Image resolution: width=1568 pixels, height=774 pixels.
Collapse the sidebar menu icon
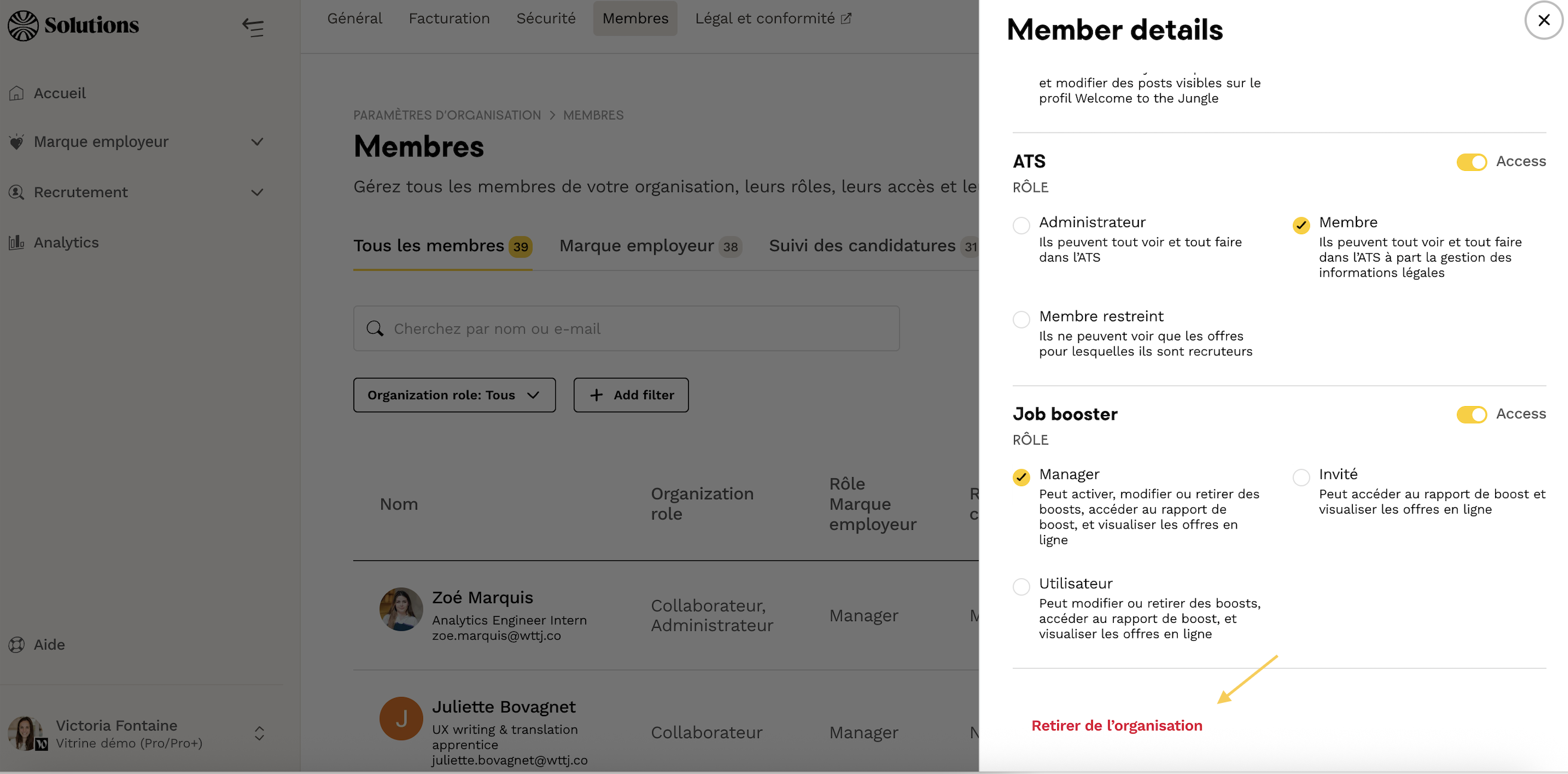(253, 27)
